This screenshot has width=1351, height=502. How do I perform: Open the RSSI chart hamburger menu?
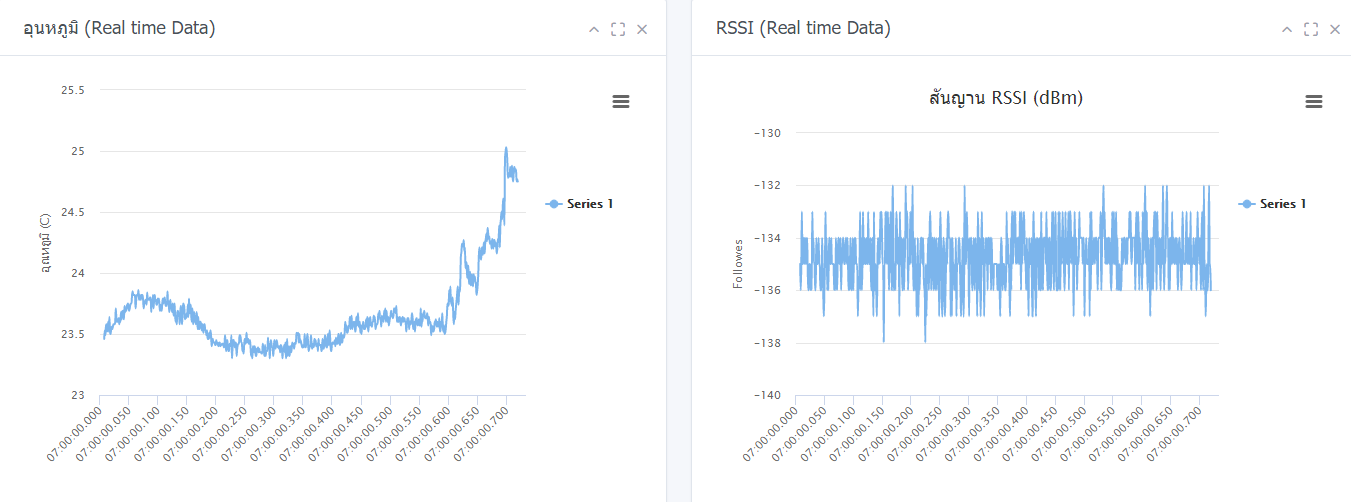[x=1314, y=101]
